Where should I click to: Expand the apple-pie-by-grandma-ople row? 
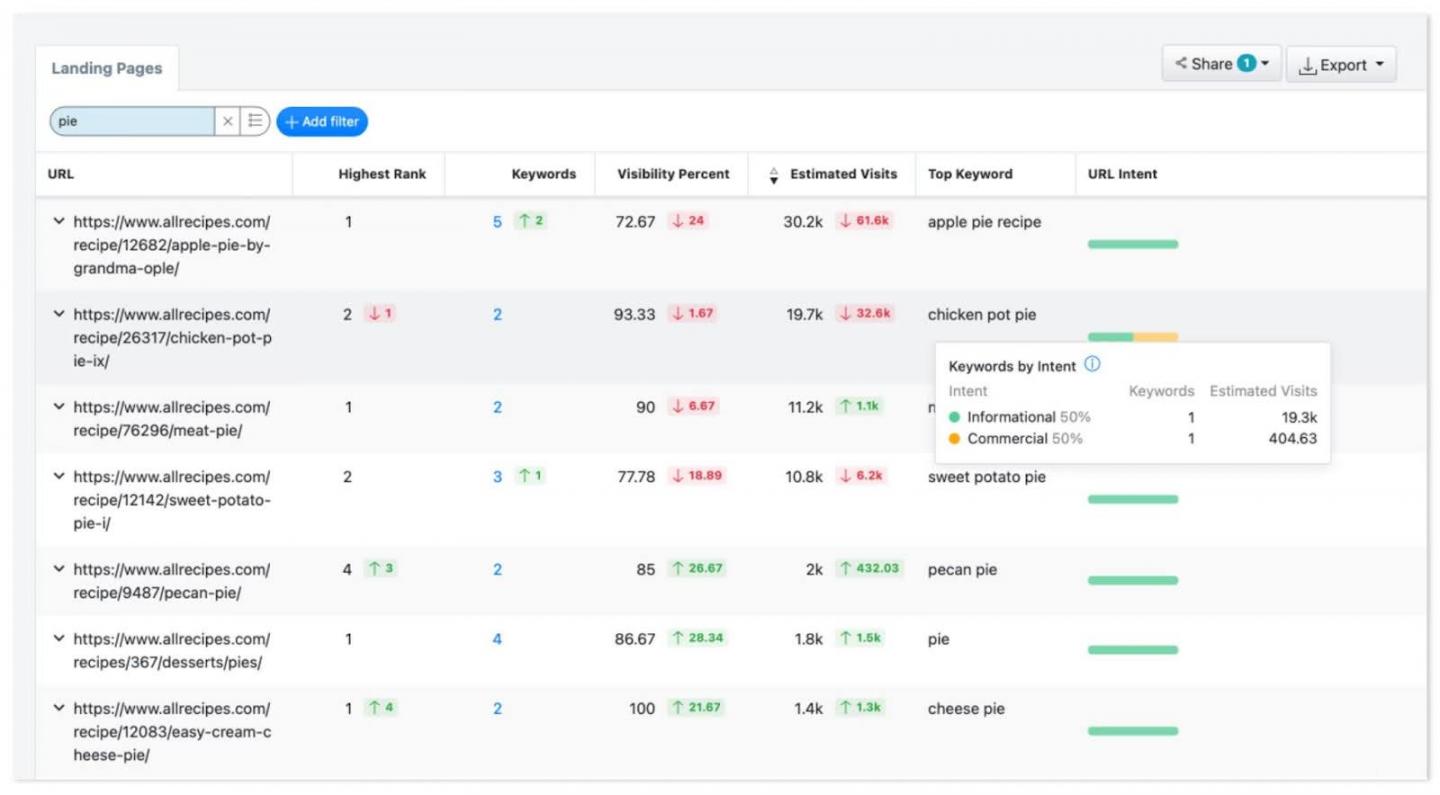(x=58, y=222)
